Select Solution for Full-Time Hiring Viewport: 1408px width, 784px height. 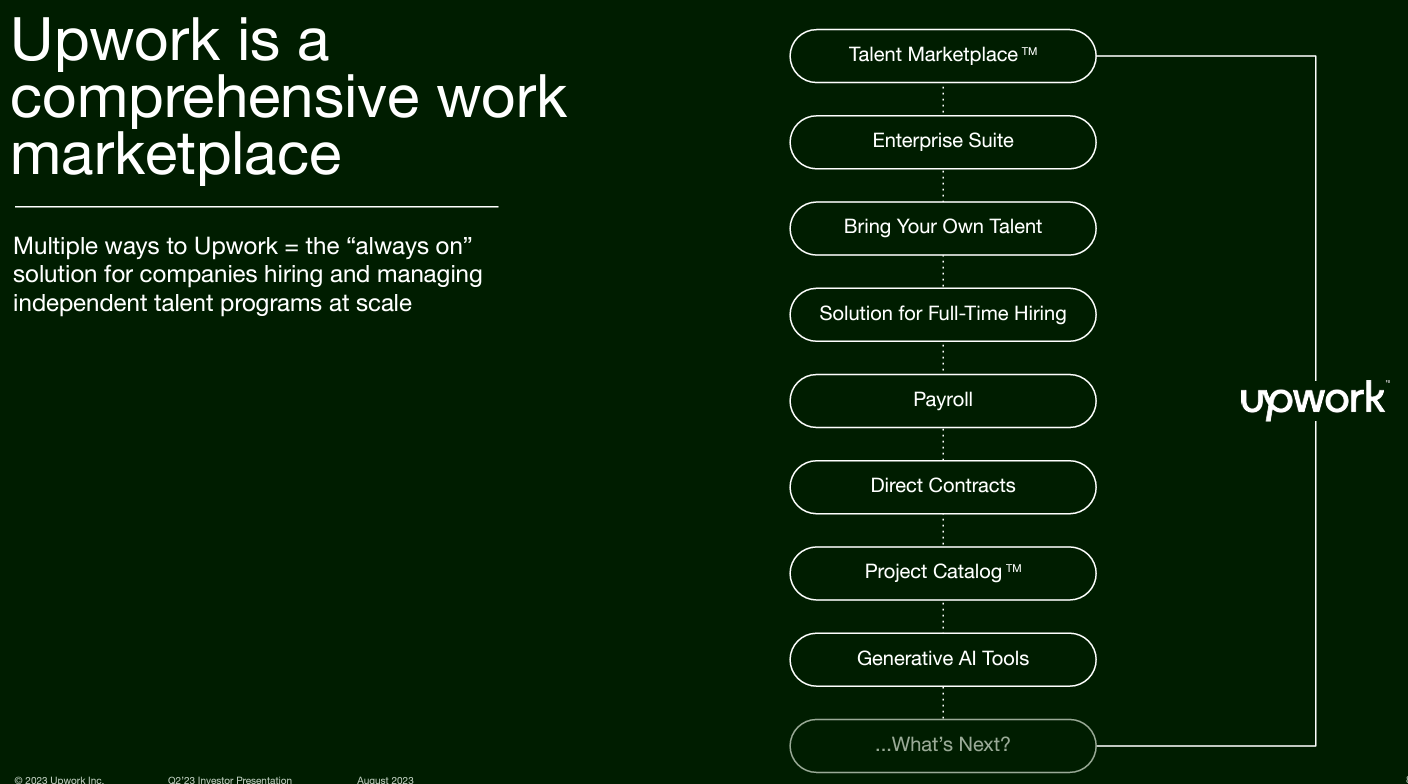click(x=943, y=315)
